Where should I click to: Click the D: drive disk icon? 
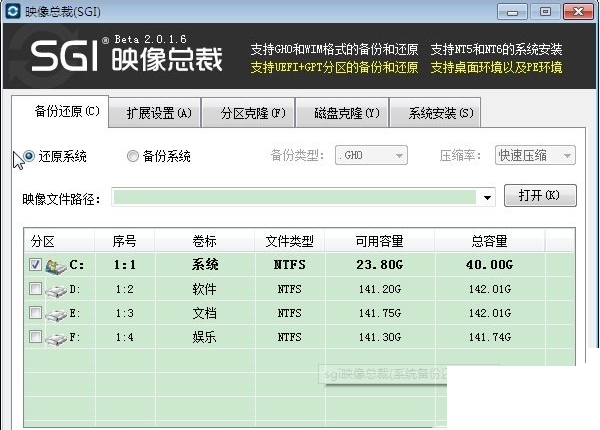coord(56,291)
